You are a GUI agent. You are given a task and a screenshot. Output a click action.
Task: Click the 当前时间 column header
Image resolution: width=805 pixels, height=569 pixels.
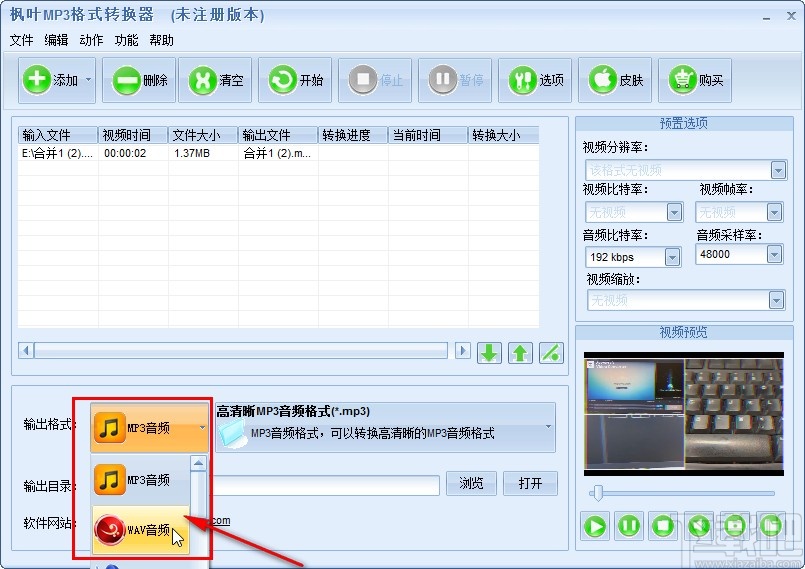(x=428, y=135)
